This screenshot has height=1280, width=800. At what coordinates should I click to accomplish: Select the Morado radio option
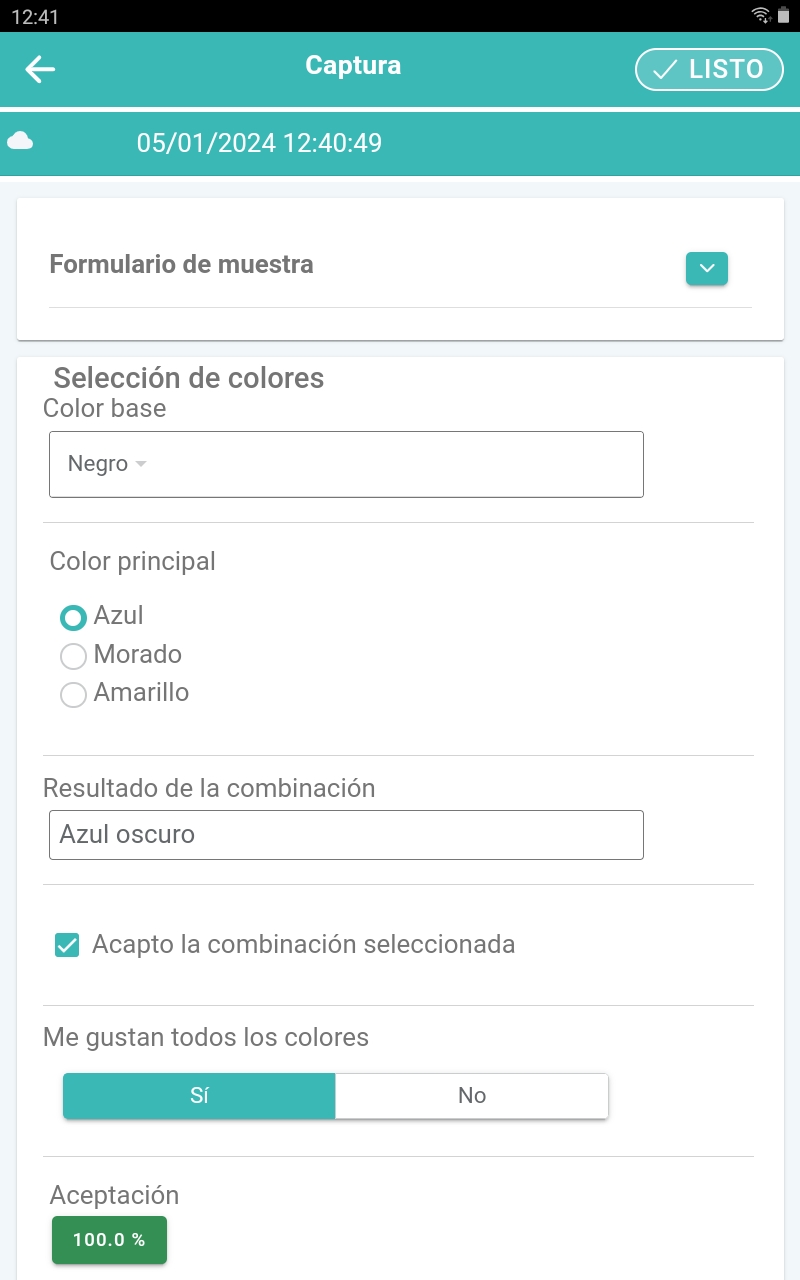click(73, 656)
